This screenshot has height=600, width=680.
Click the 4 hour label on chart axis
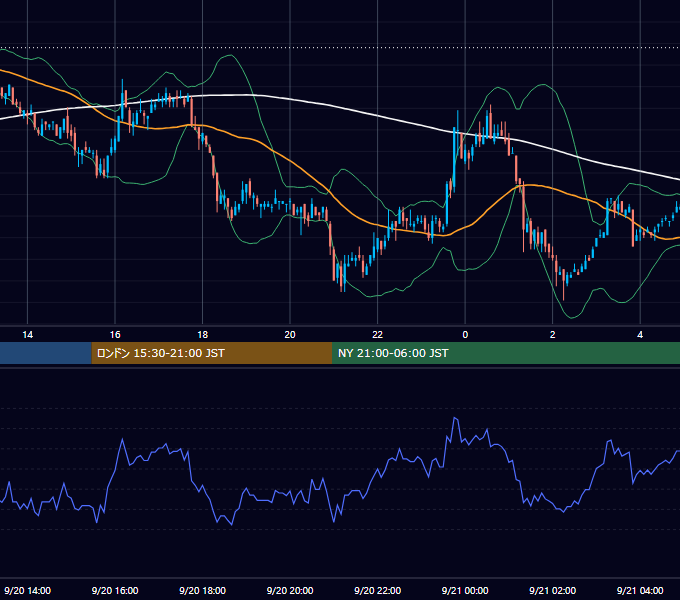pyautogui.click(x=640, y=335)
